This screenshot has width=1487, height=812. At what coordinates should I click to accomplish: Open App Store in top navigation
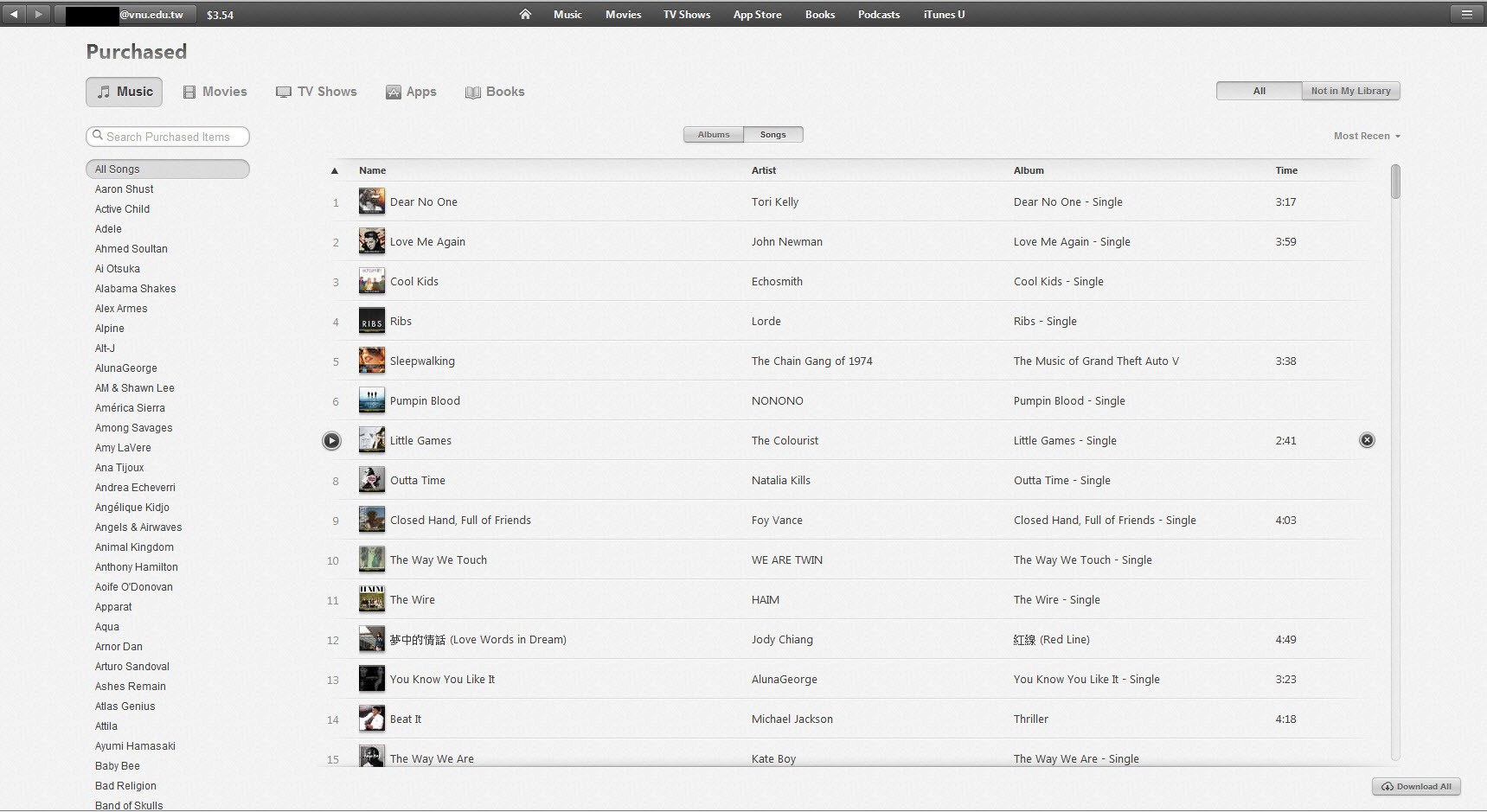pyautogui.click(x=757, y=14)
